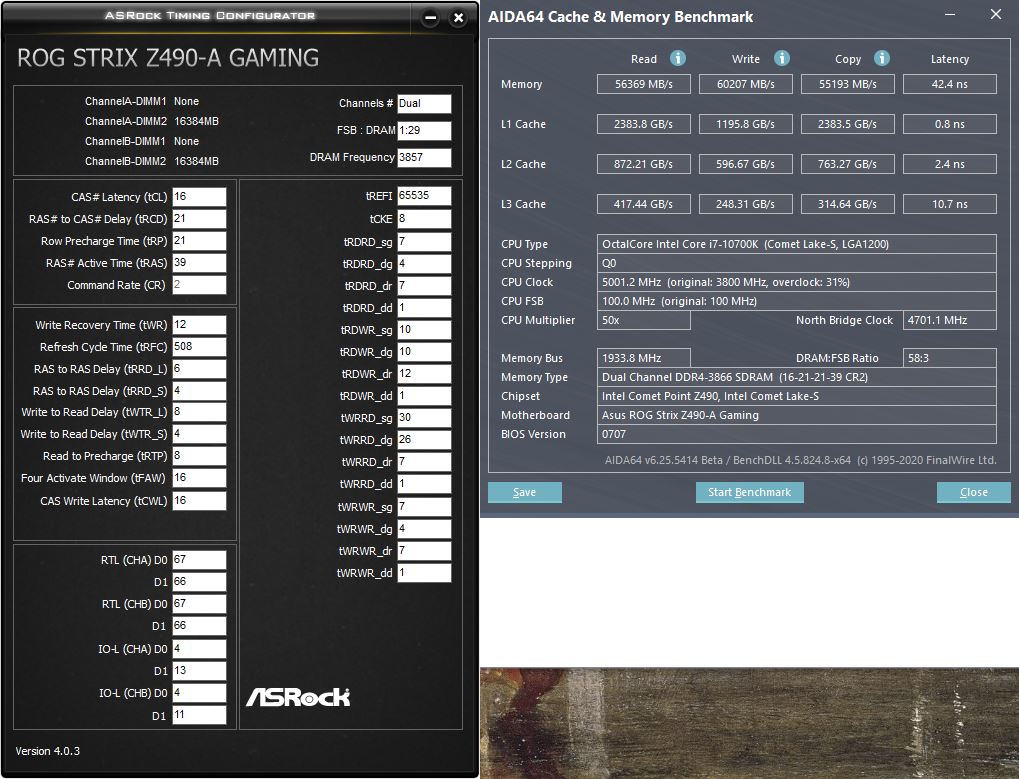This screenshot has width=1019, height=779.
Task: Click the Memory Type DDR4-3866 field
Action: [797, 377]
